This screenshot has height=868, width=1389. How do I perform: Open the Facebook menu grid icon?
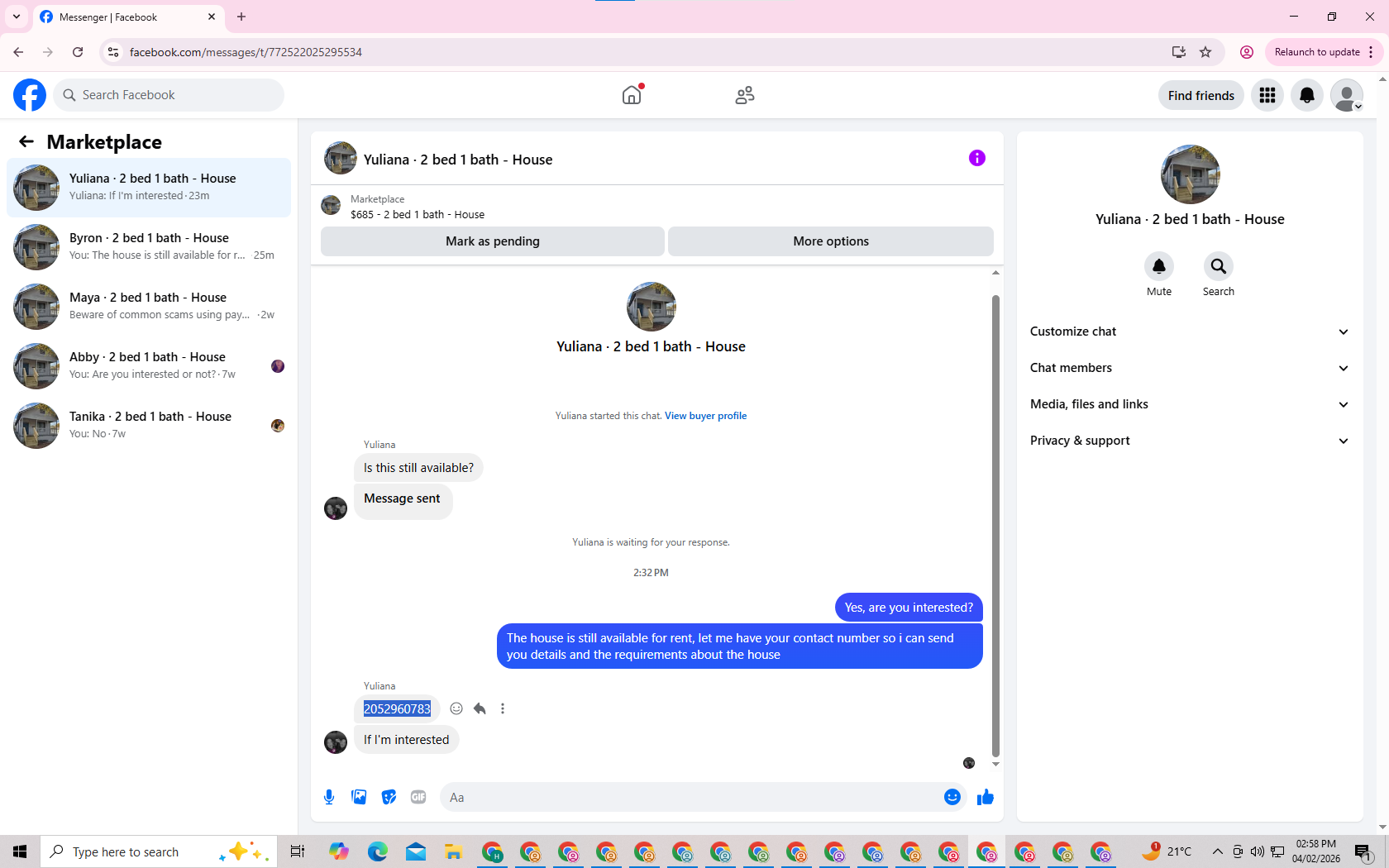[x=1267, y=95]
